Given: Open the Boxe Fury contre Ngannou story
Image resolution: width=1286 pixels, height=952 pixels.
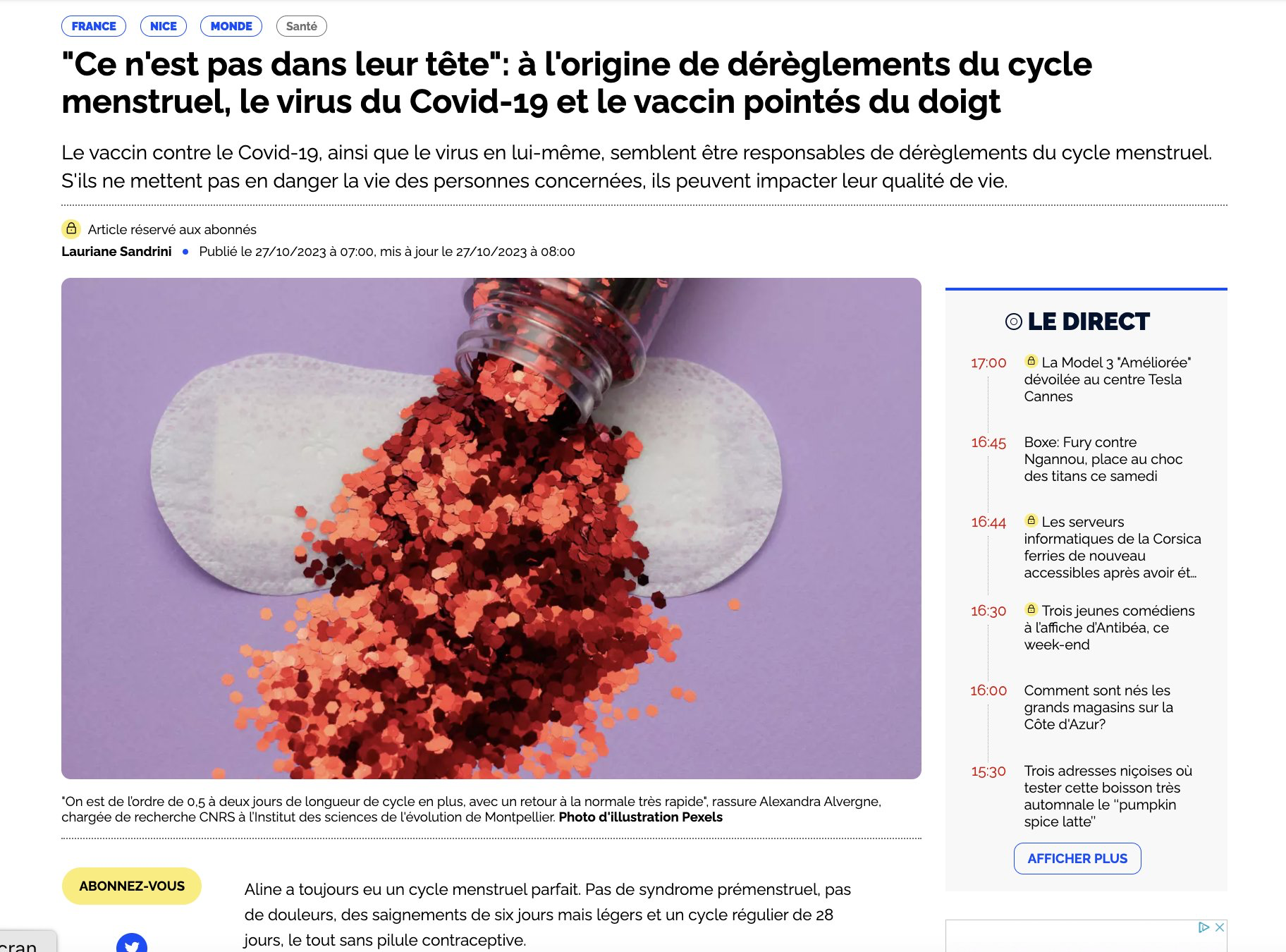Looking at the screenshot, I should (1103, 459).
